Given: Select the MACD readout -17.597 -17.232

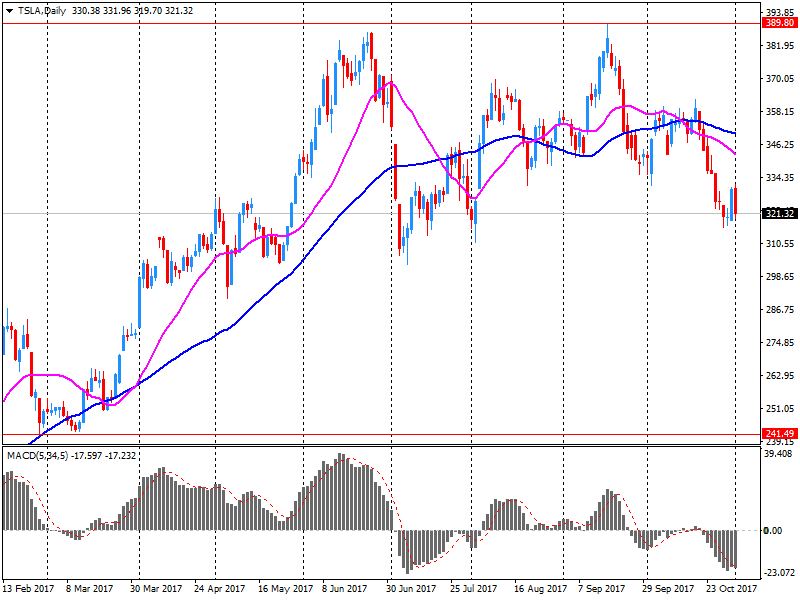Looking at the screenshot, I should click(x=104, y=455).
